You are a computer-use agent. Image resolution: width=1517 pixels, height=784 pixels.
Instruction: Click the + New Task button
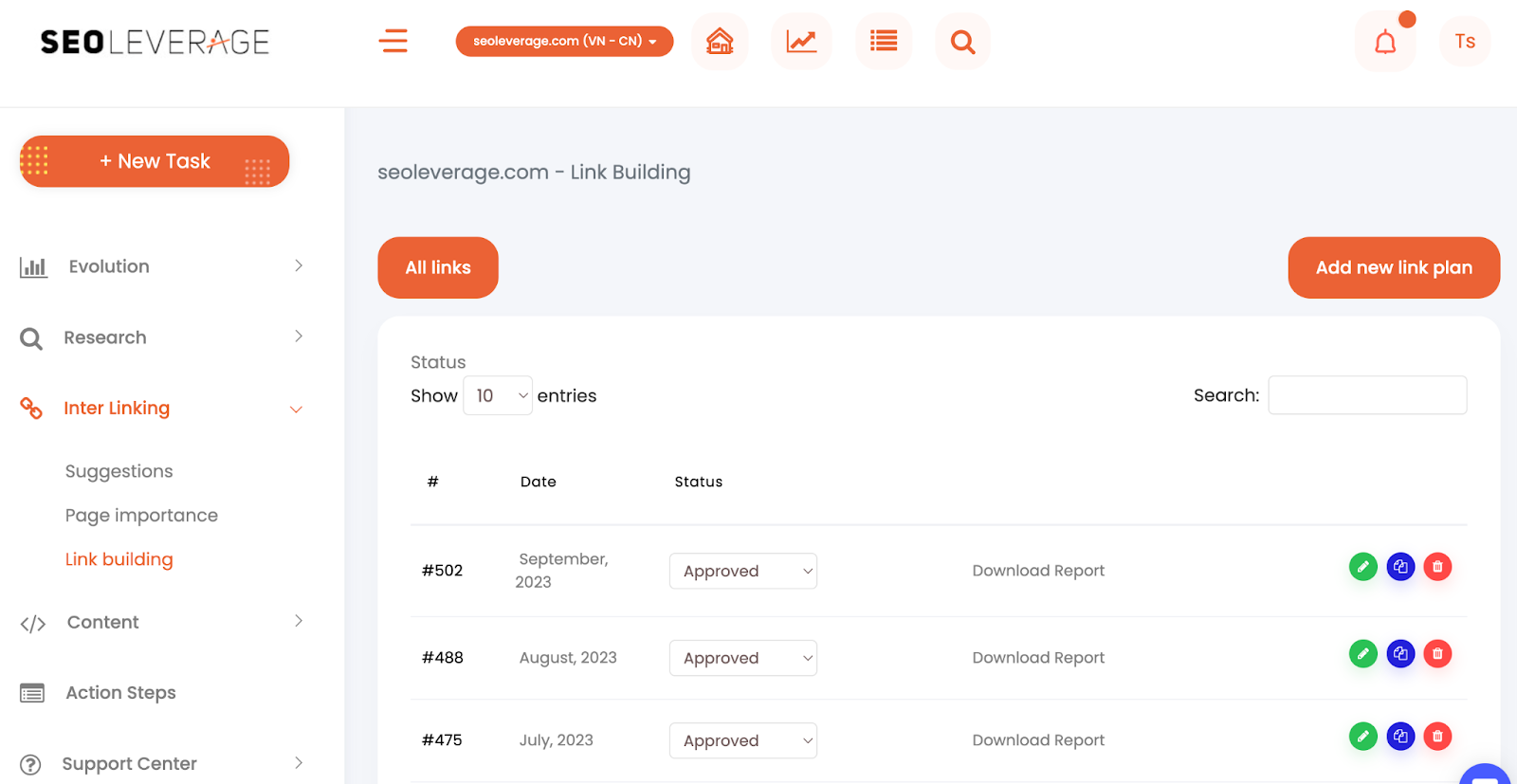click(155, 161)
